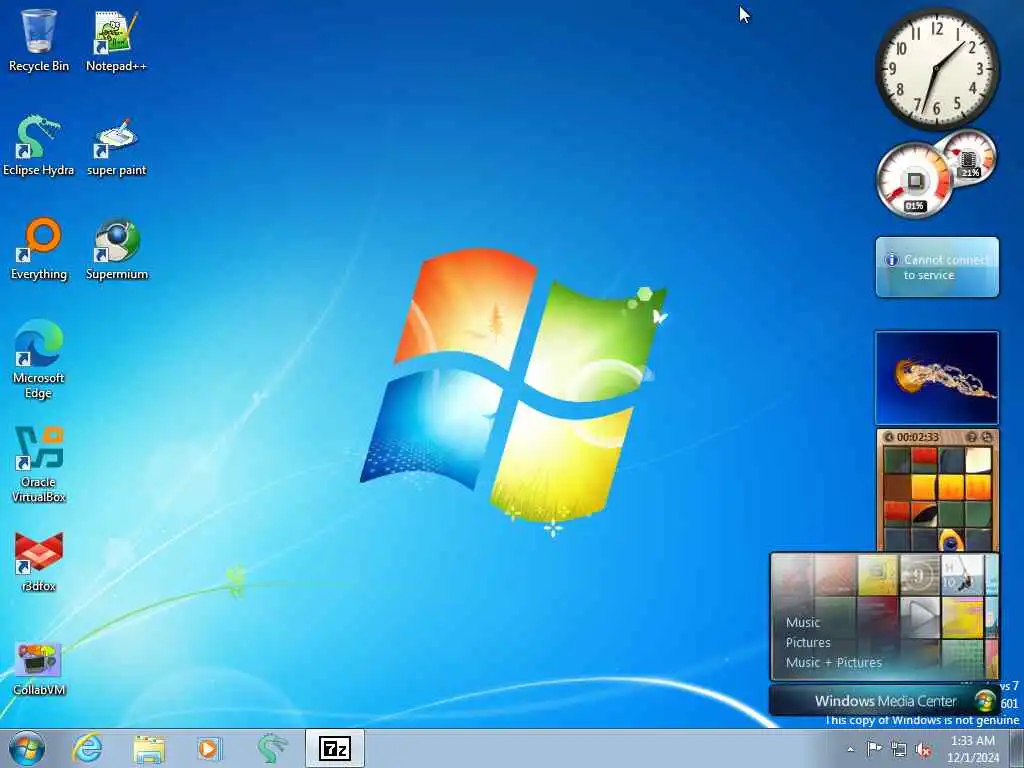1024x768 pixels.
Task: Open the Action Center flag icon
Action: point(874,748)
